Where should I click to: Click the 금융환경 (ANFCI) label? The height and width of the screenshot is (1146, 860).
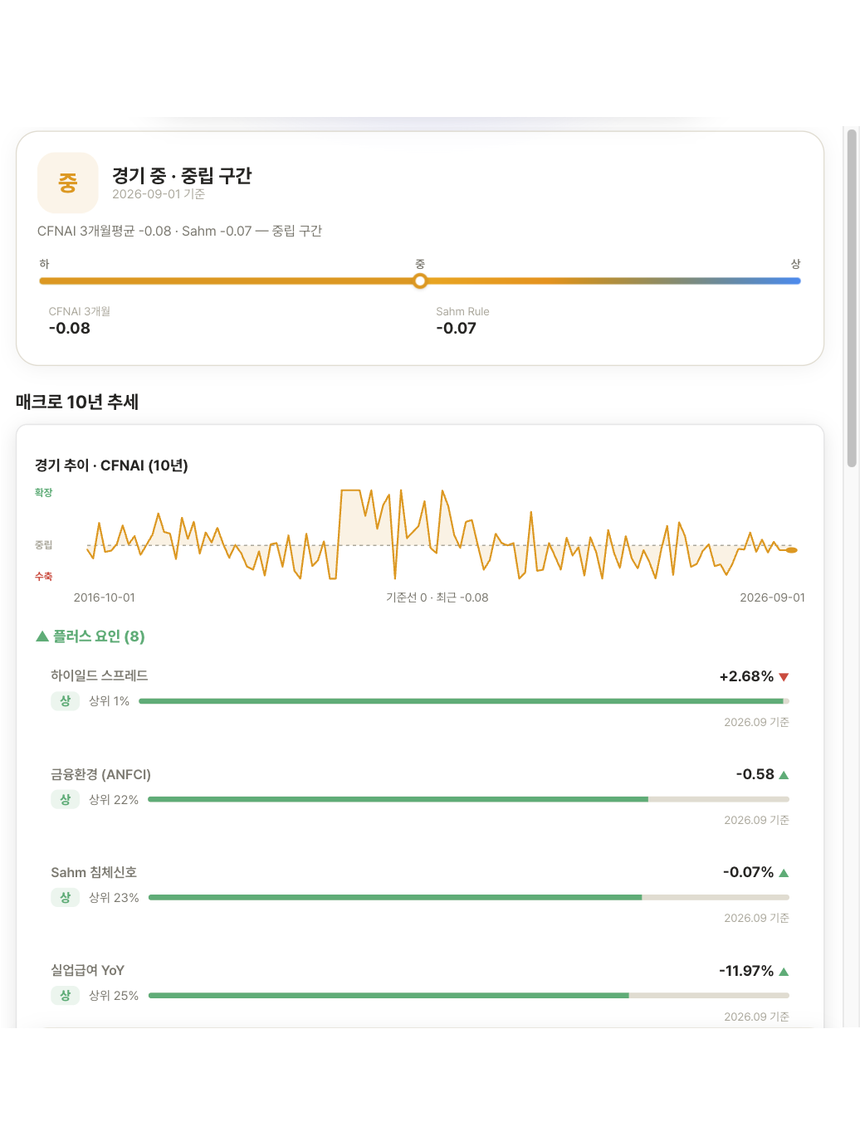pos(101,775)
